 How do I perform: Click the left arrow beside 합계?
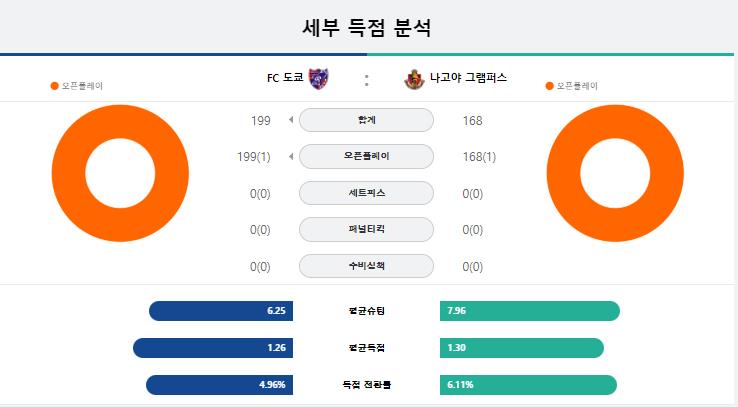(x=291, y=120)
